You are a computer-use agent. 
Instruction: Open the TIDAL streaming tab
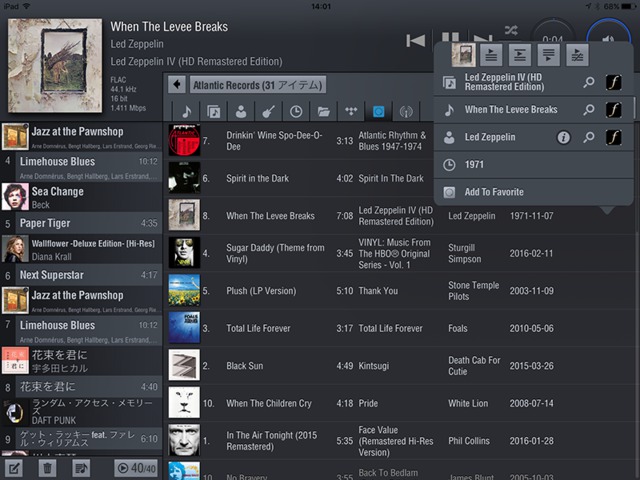pyautogui.click(x=351, y=111)
